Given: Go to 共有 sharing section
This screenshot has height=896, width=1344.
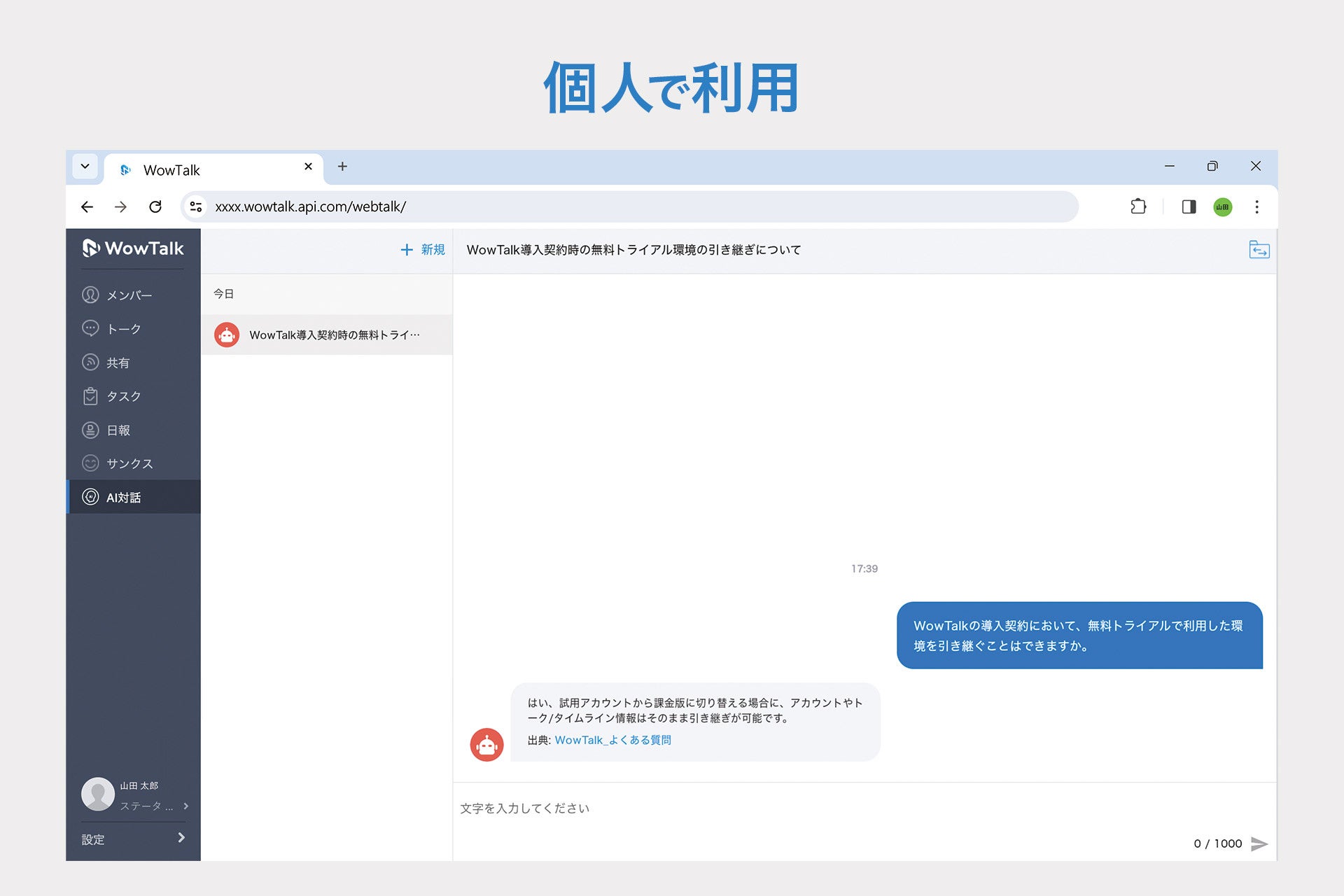Looking at the screenshot, I should [117, 363].
